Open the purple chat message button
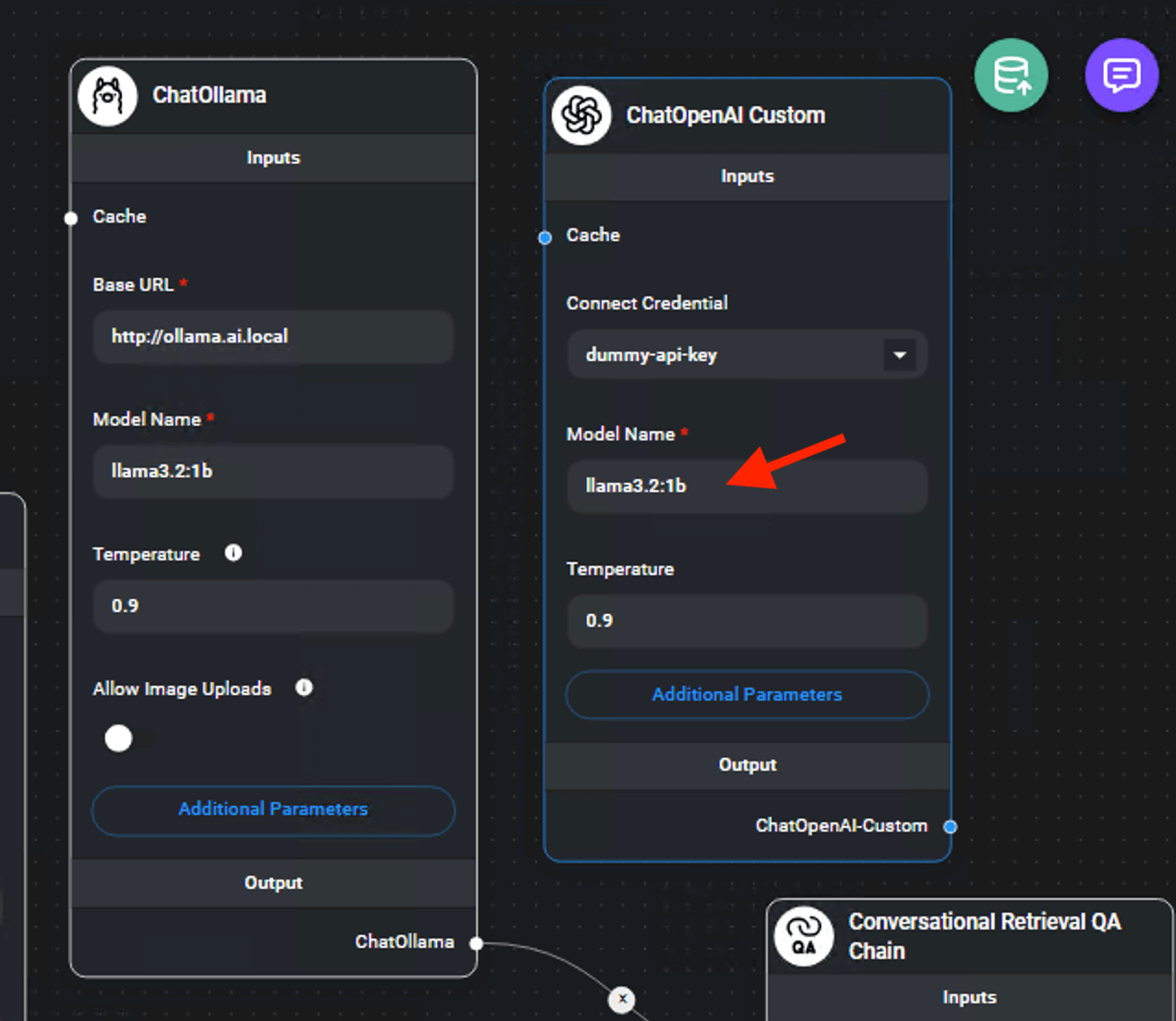Screen dimensions: 1176x1021 click(1122, 76)
